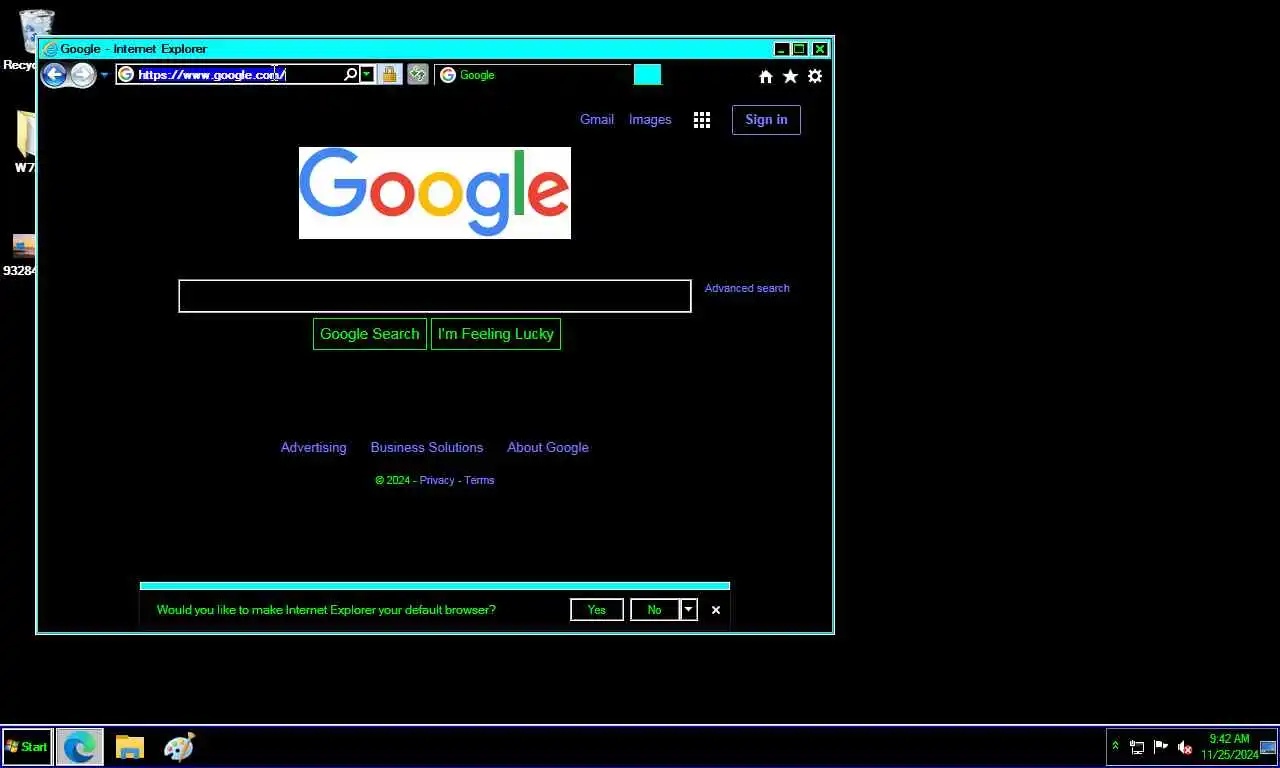Viewport: 1280px width, 768px height.
Task: Open Favorites with the star icon
Action: pyautogui.click(x=790, y=76)
